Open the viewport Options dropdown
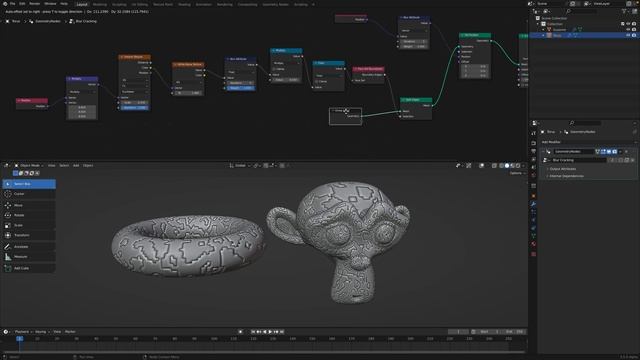This screenshot has width=640, height=360. tap(517, 173)
